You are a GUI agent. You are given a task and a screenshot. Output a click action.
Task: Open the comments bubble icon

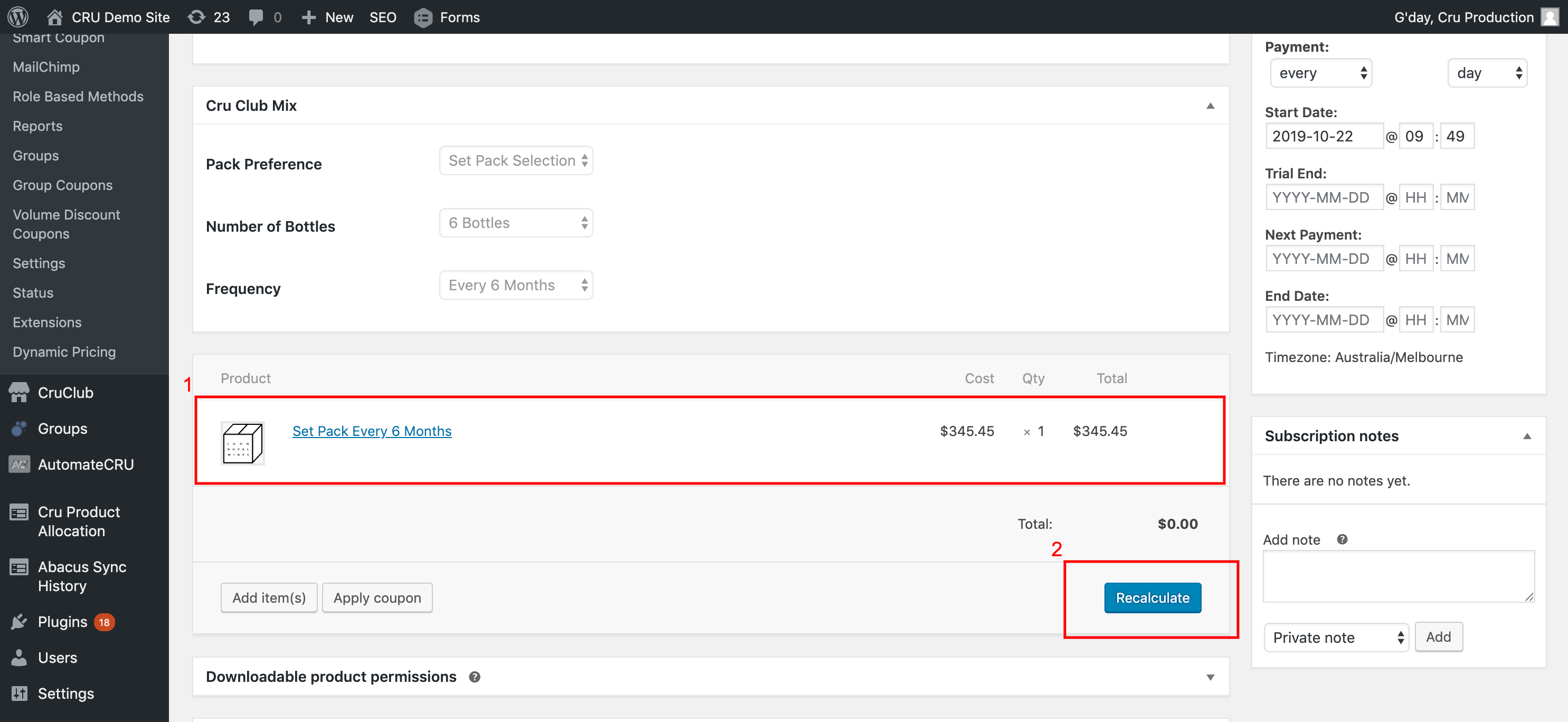tap(256, 17)
